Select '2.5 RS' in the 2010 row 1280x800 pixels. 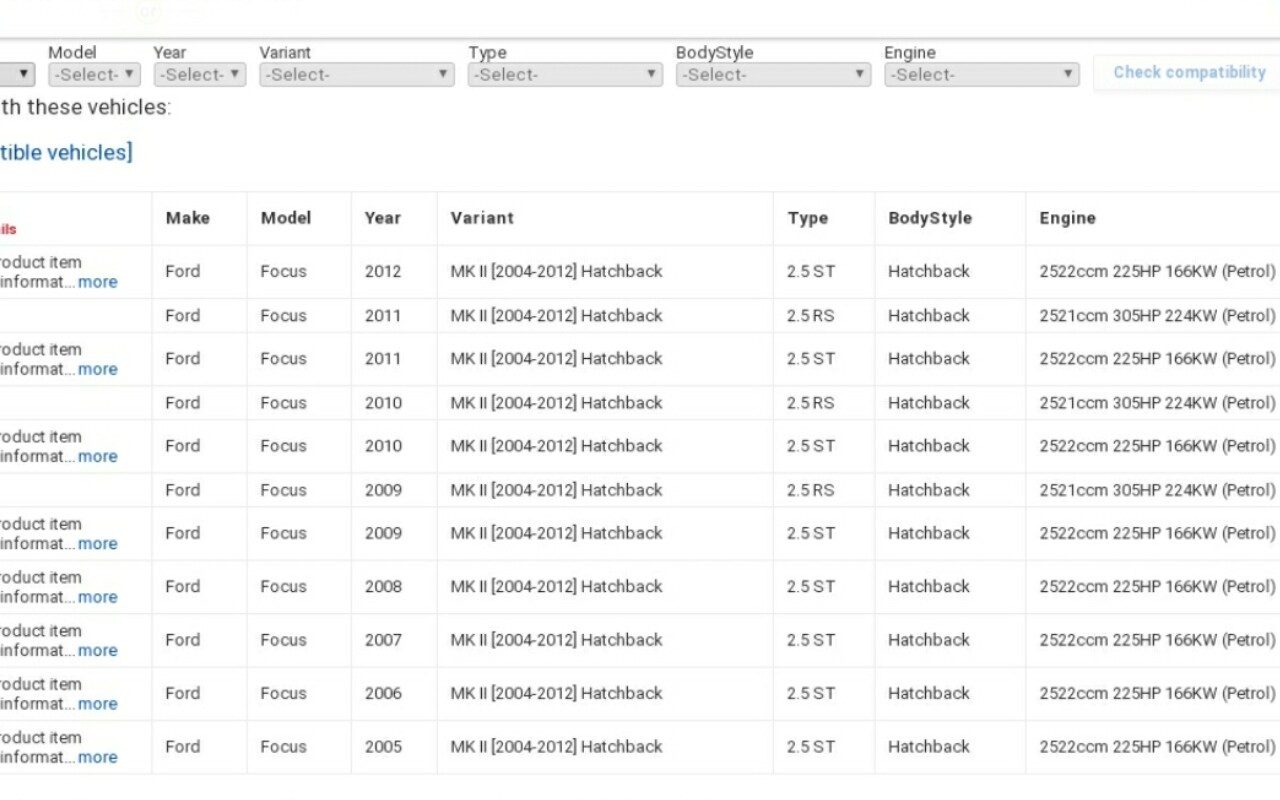coord(810,403)
